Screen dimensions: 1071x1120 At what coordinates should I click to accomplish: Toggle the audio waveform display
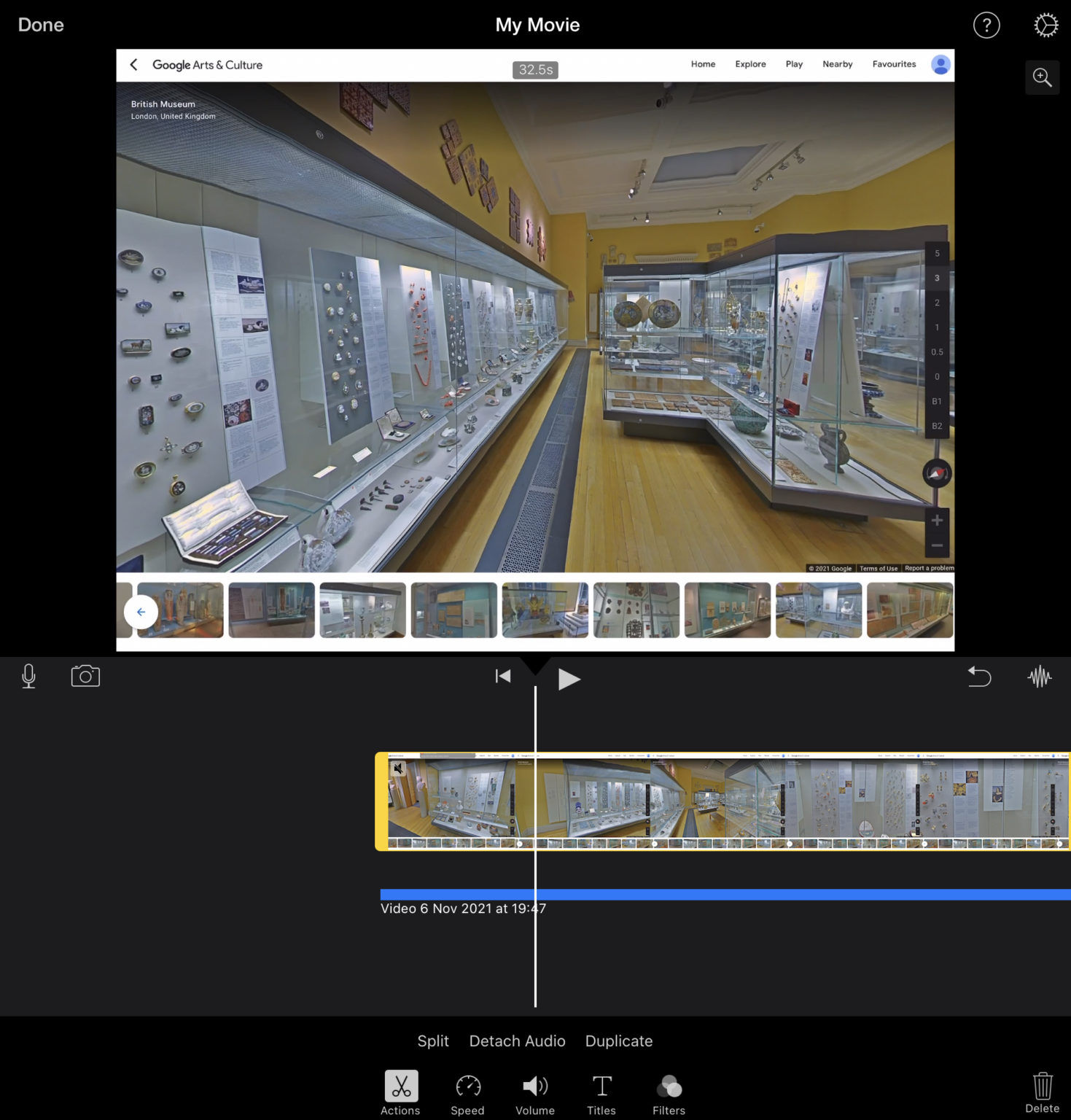(1039, 676)
